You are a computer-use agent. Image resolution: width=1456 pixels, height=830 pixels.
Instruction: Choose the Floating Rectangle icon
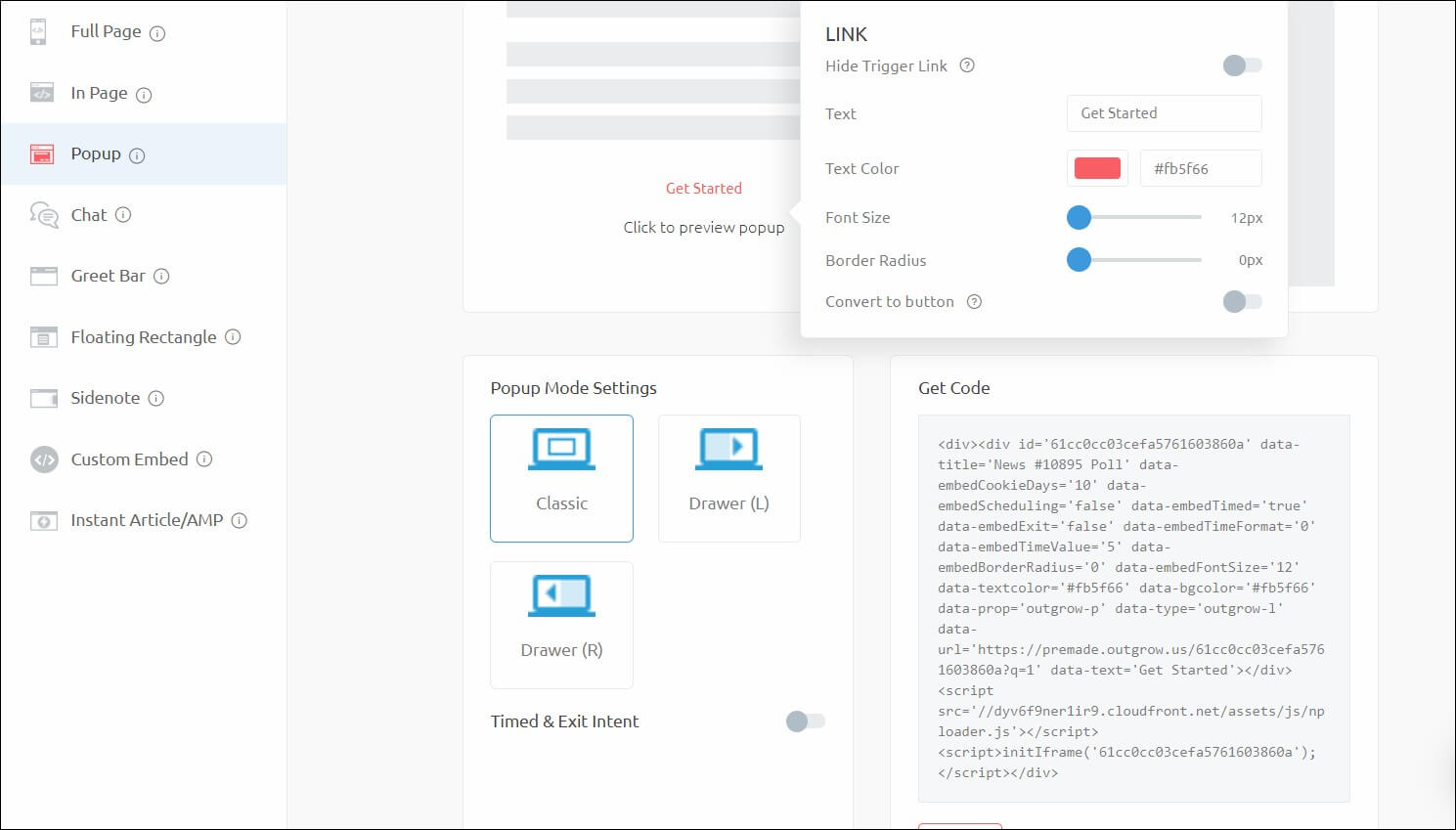click(44, 337)
